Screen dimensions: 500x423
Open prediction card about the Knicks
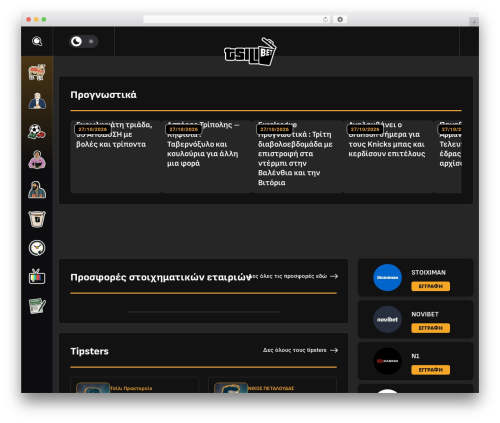tap(388, 156)
